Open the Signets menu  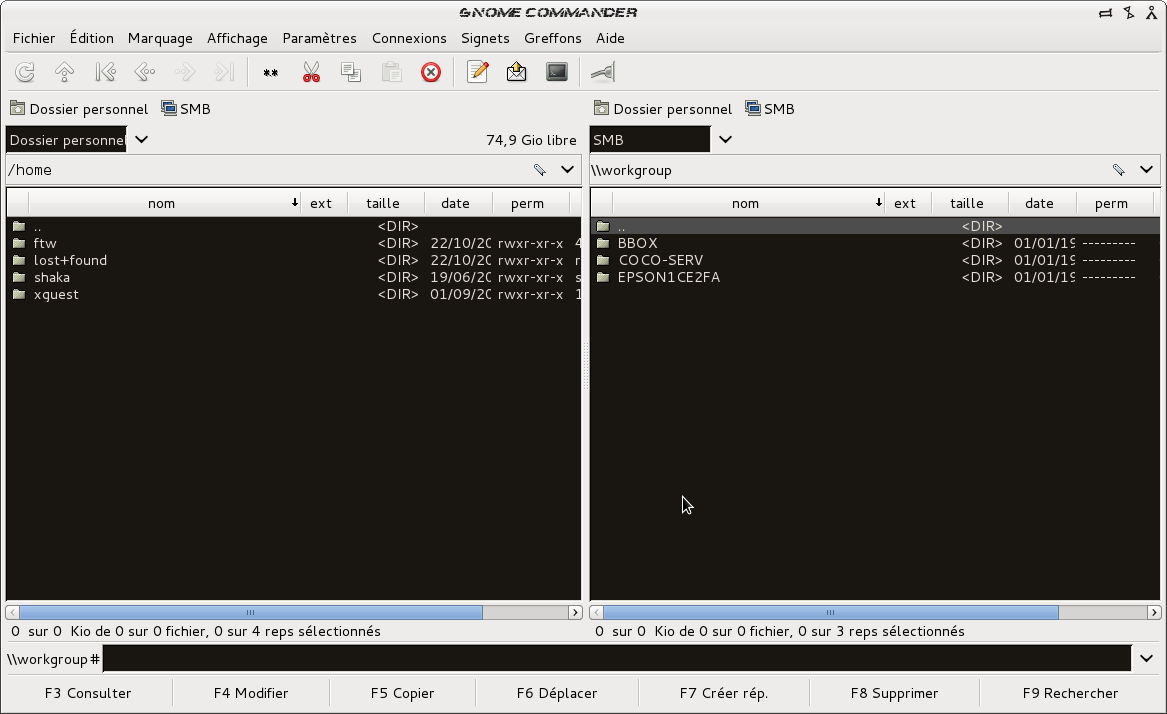tap(485, 38)
